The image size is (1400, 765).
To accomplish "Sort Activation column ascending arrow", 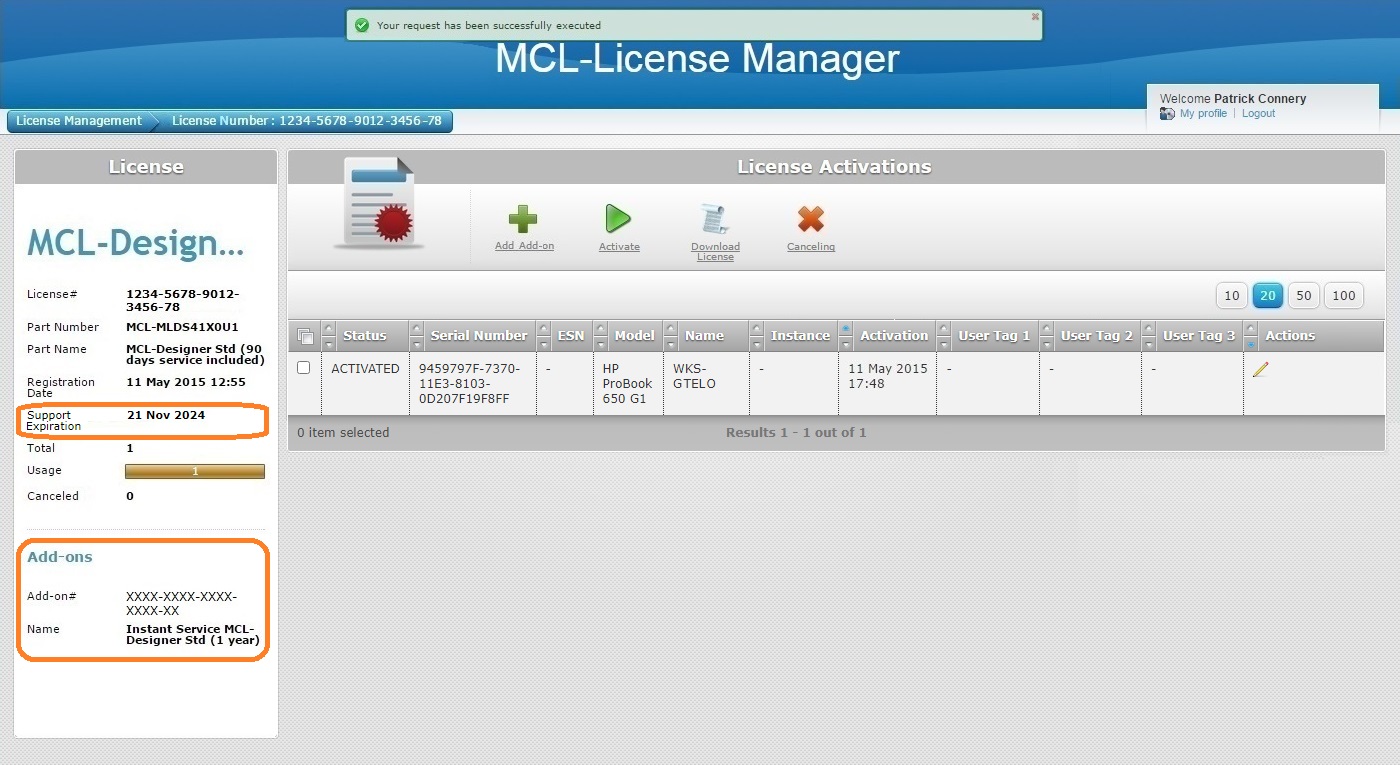I will click(x=846, y=328).
